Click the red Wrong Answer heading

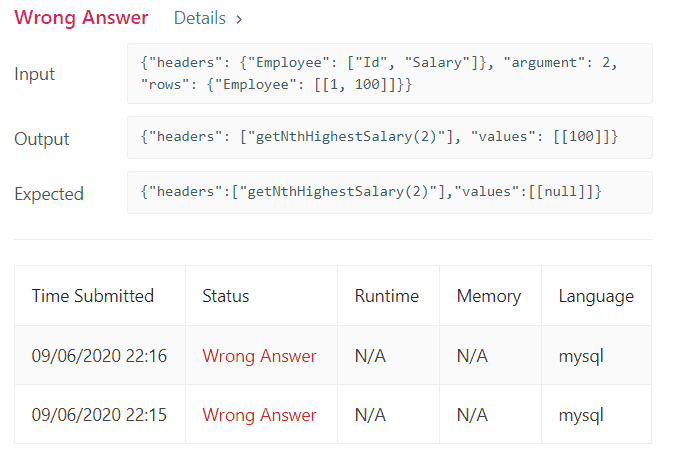[81, 18]
